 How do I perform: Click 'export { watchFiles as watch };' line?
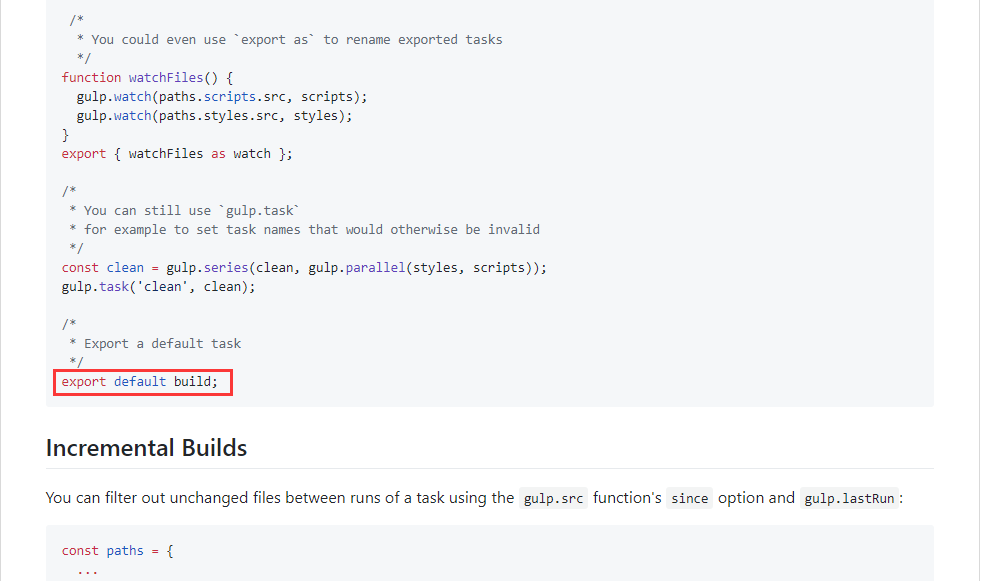(x=177, y=153)
